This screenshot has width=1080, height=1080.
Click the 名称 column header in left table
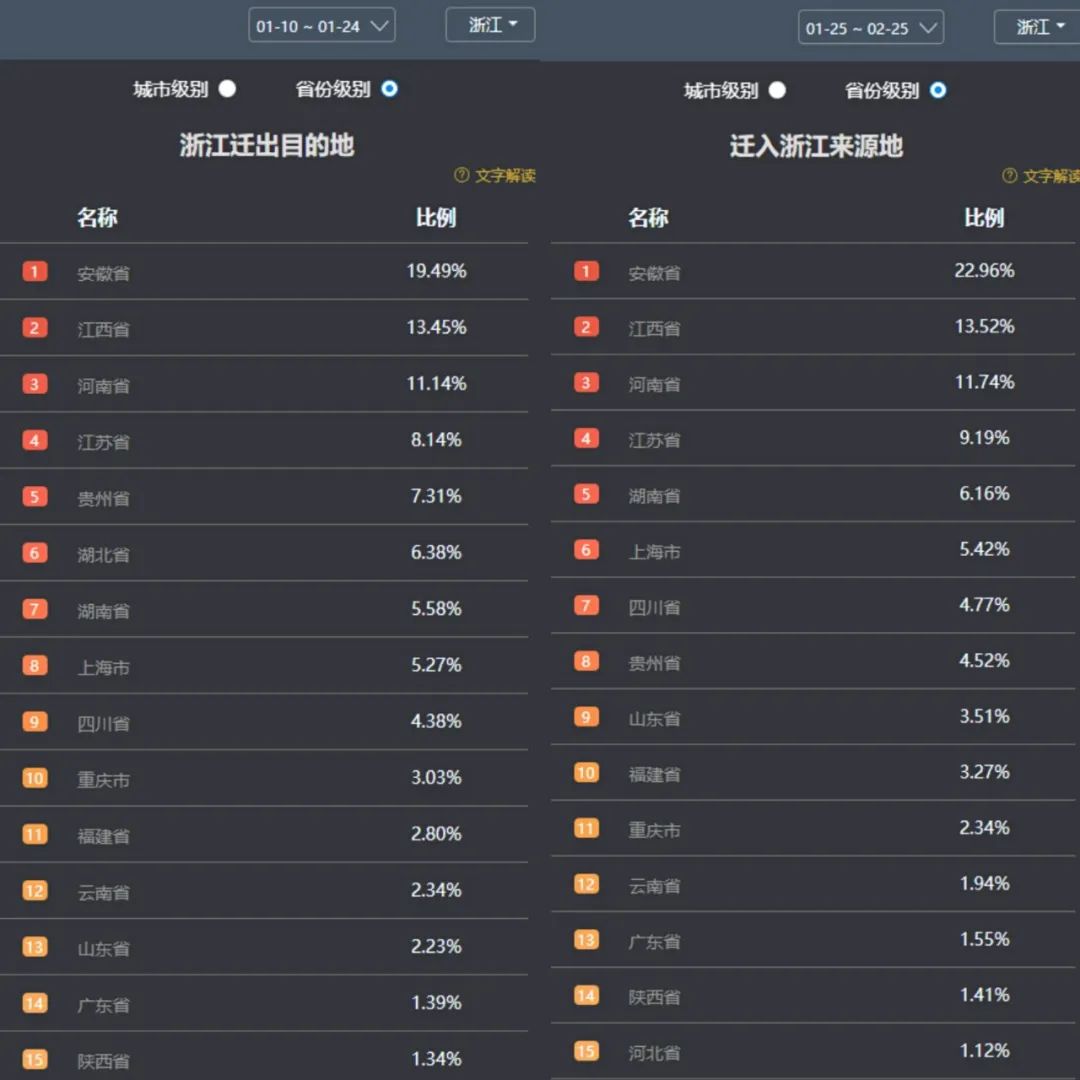pyautogui.click(x=97, y=217)
